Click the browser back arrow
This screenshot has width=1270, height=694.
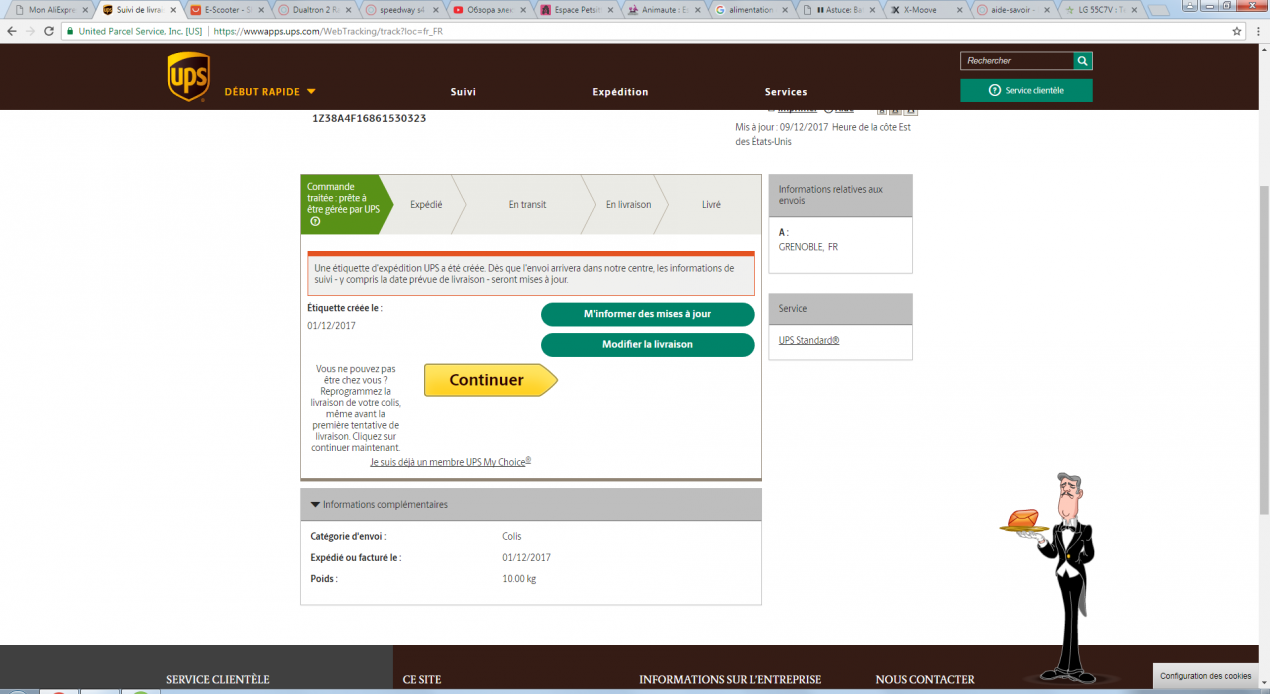click(x=11, y=31)
